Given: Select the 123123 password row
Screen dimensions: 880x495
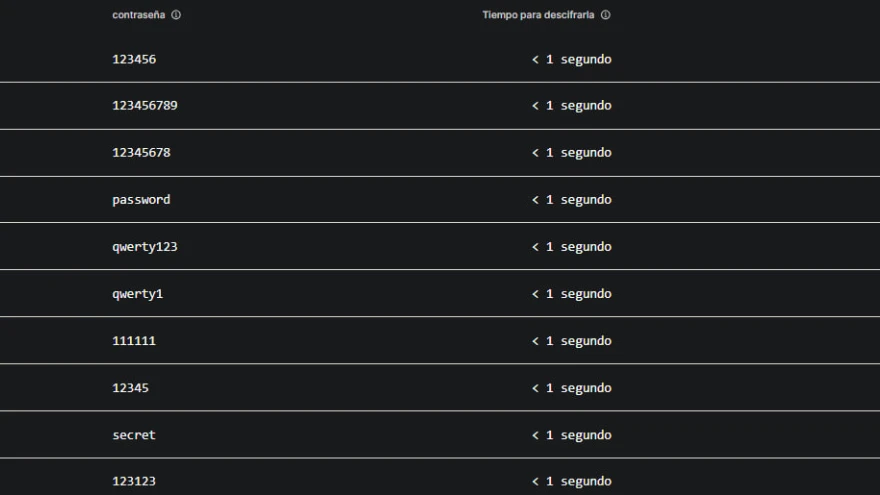Looking at the screenshot, I should [134, 481].
